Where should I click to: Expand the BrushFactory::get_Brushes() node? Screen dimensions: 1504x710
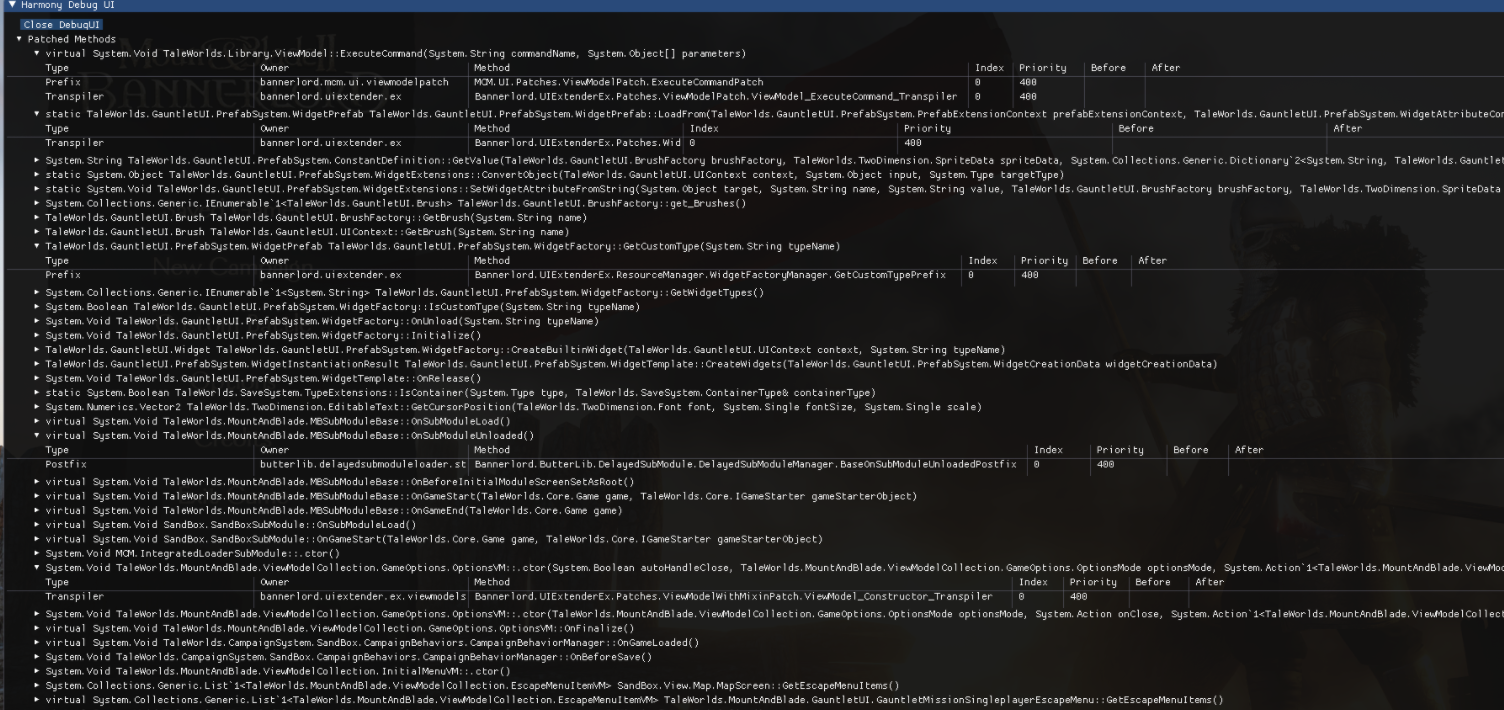tap(37, 204)
